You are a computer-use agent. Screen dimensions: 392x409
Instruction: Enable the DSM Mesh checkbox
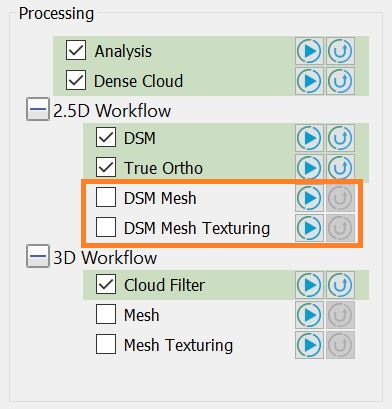tap(106, 197)
